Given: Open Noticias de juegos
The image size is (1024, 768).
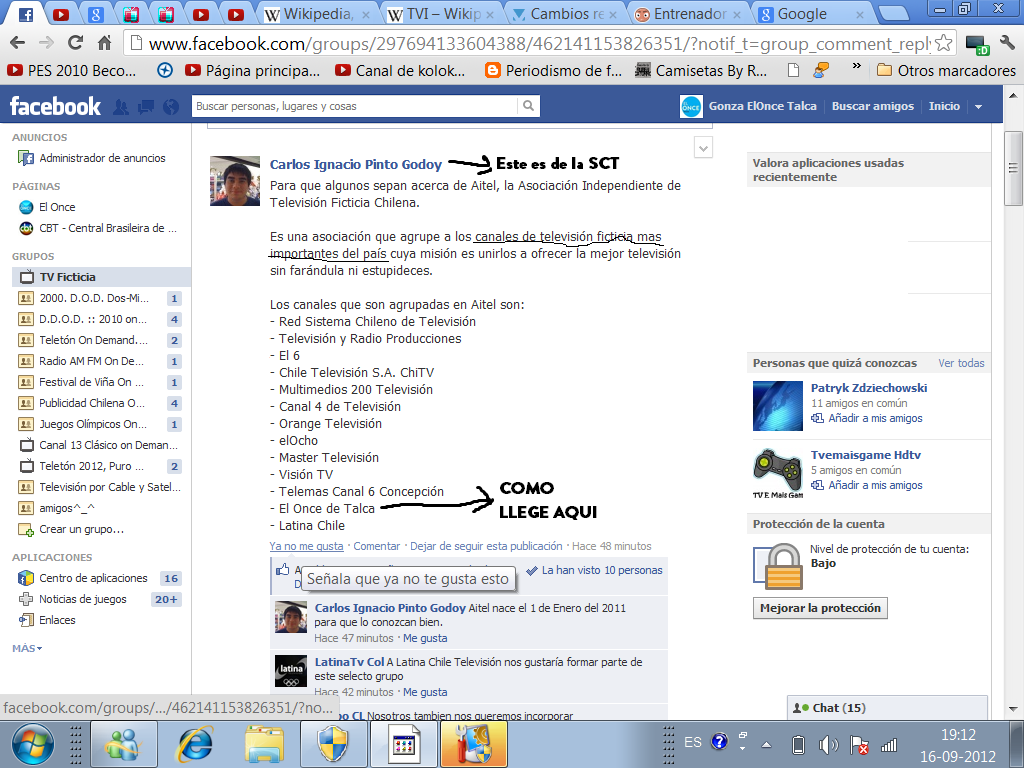Looking at the screenshot, I should (82, 599).
